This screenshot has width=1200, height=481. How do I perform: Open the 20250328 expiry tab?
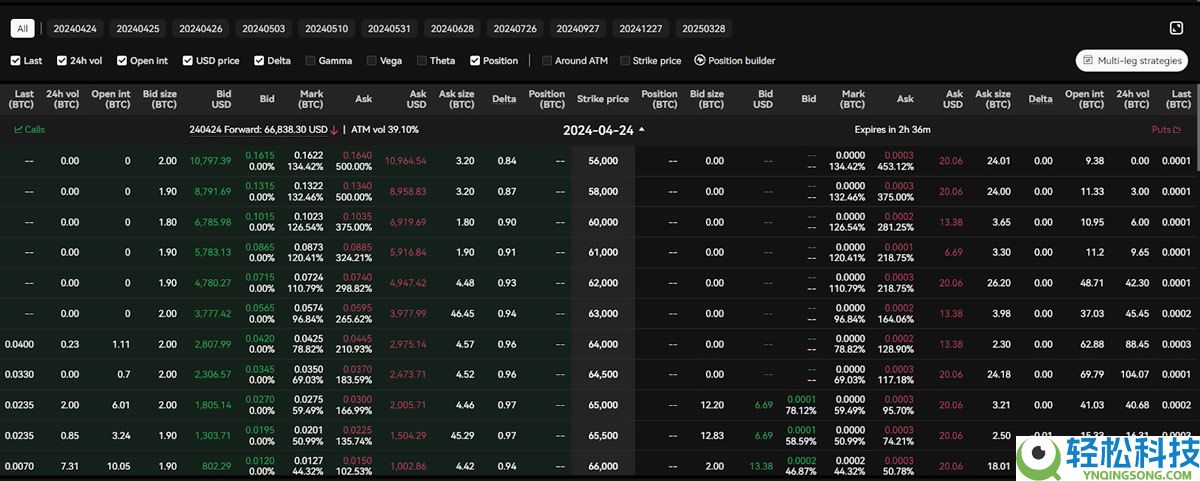click(704, 29)
